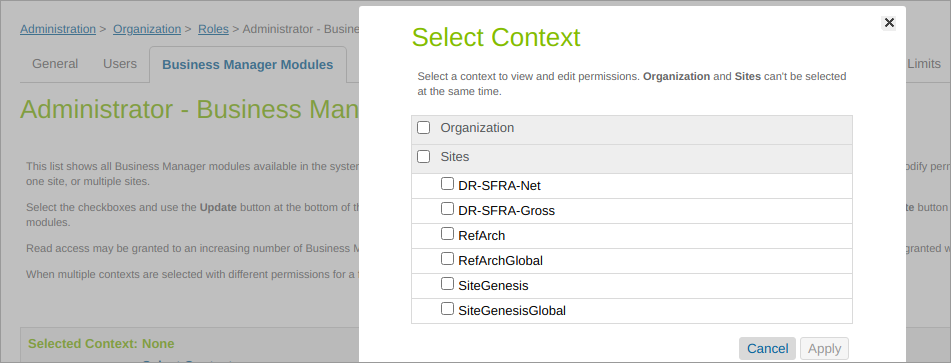951x363 pixels.
Task: Open the Administration breadcrumb link
Action: tap(58, 29)
